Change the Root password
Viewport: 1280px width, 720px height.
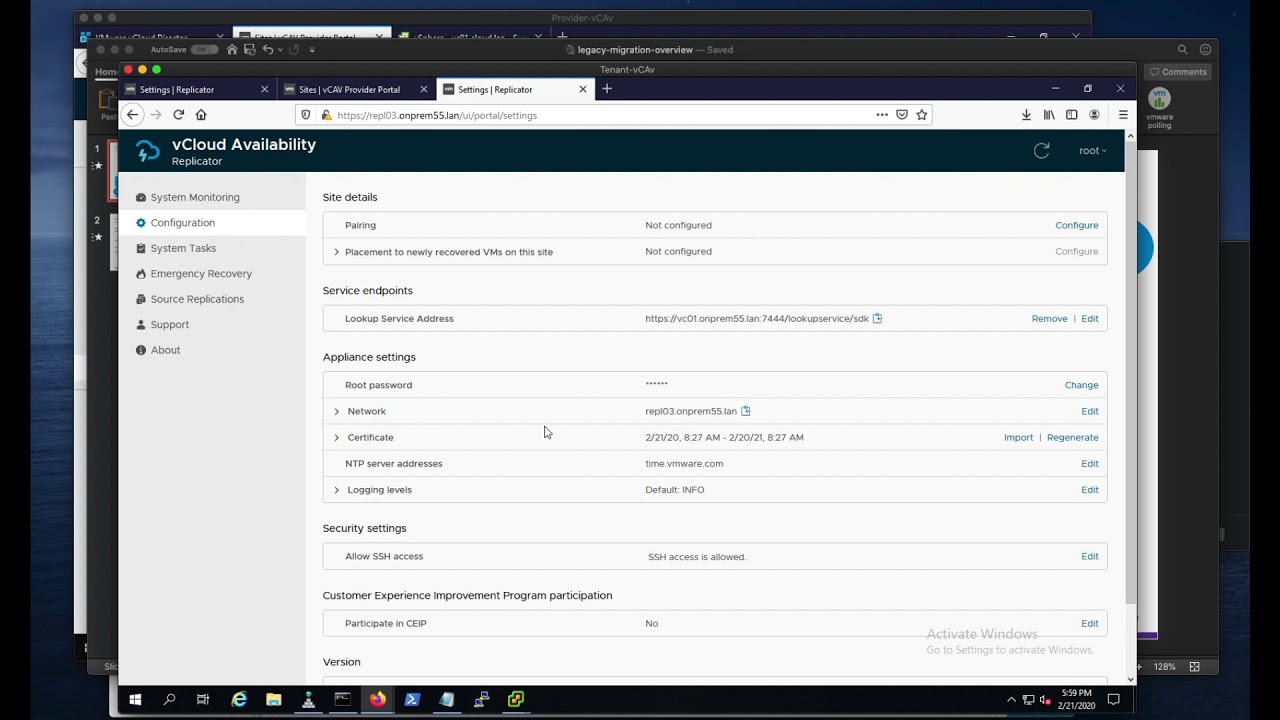pyautogui.click(x=1081, y=385)
